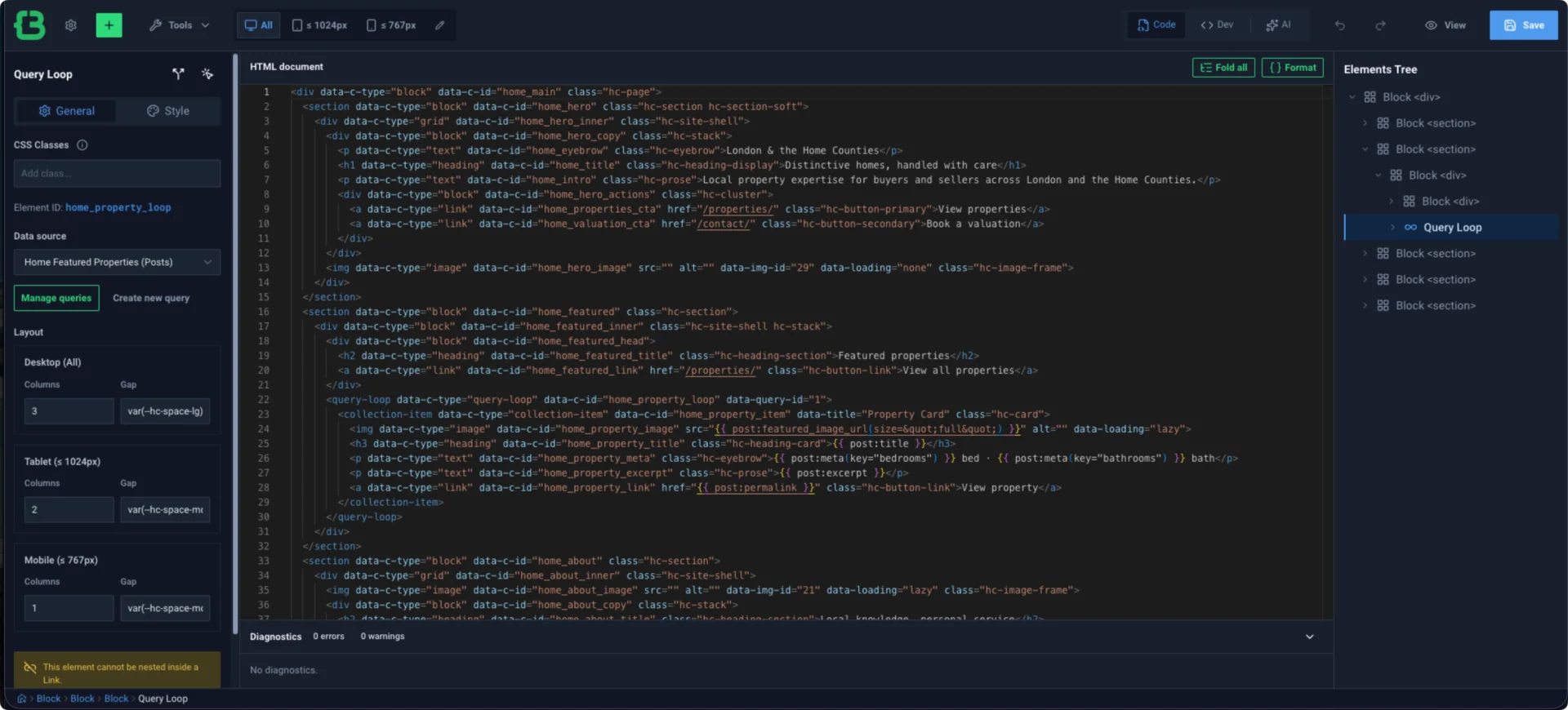
Task: Select Query Loop in the breadcrumb
Action: [x=163, y=699]
